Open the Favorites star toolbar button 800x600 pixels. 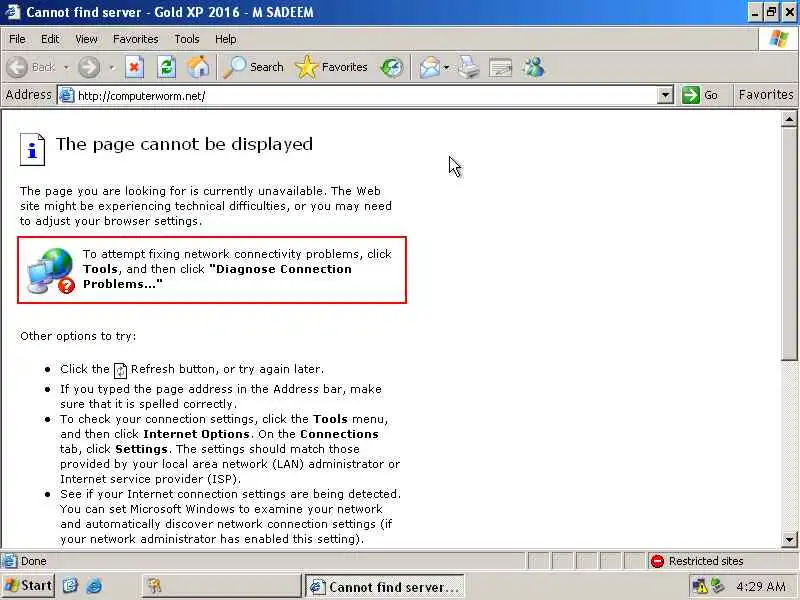332,67
